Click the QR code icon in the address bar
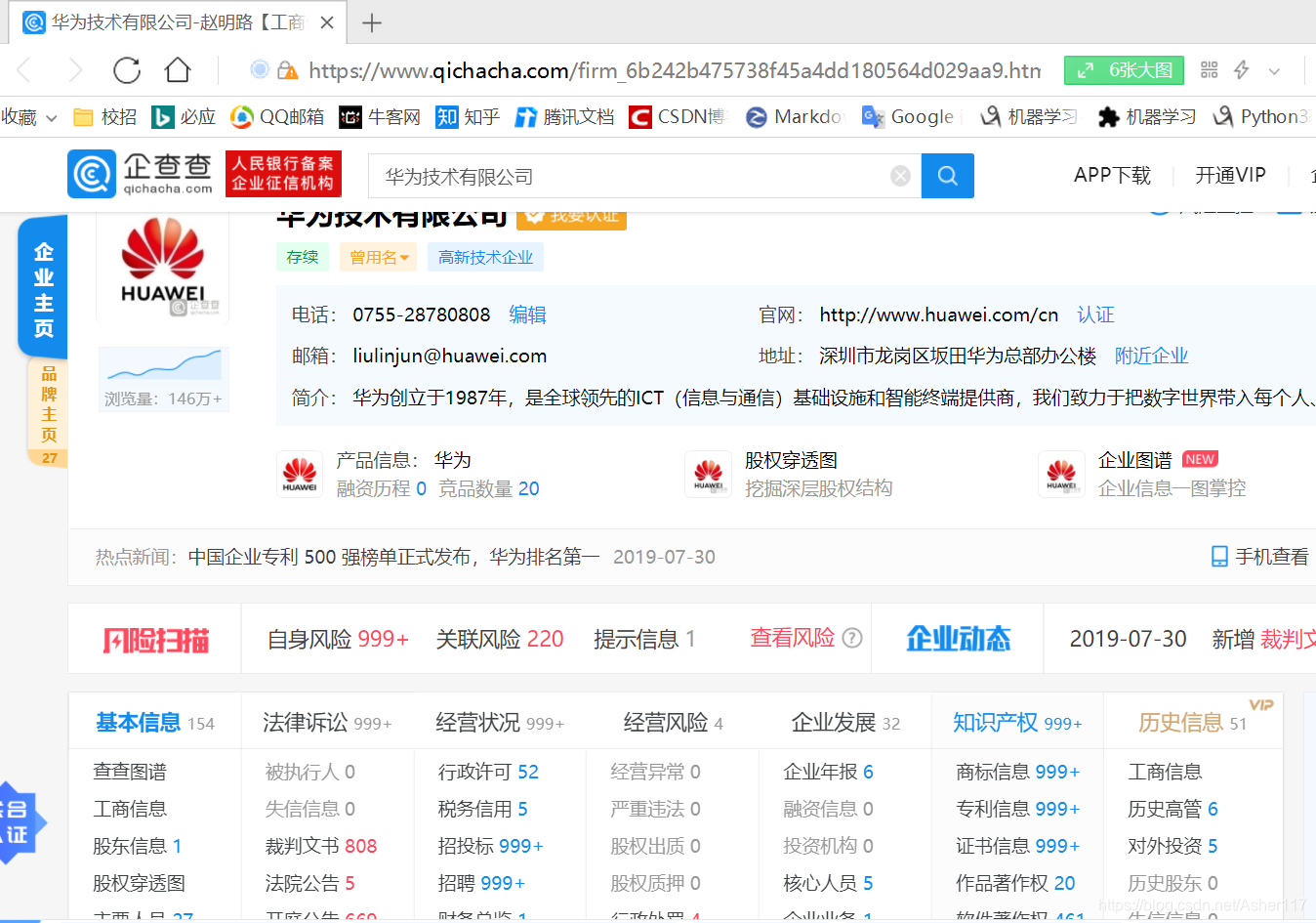 click(1209, 70)
